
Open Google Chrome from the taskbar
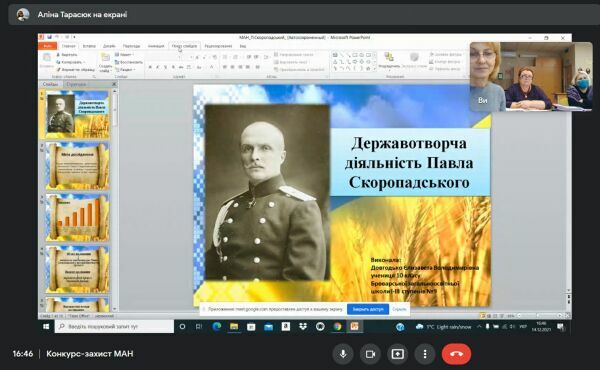pos(337,326)
